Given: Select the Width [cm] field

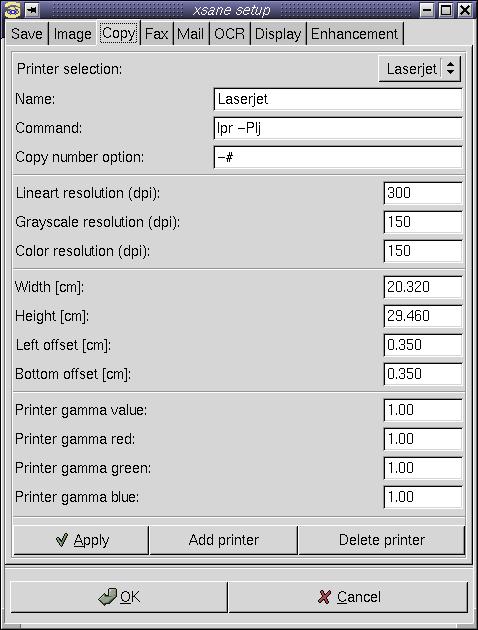Looking at the screenshot, I should click(423, 287).
